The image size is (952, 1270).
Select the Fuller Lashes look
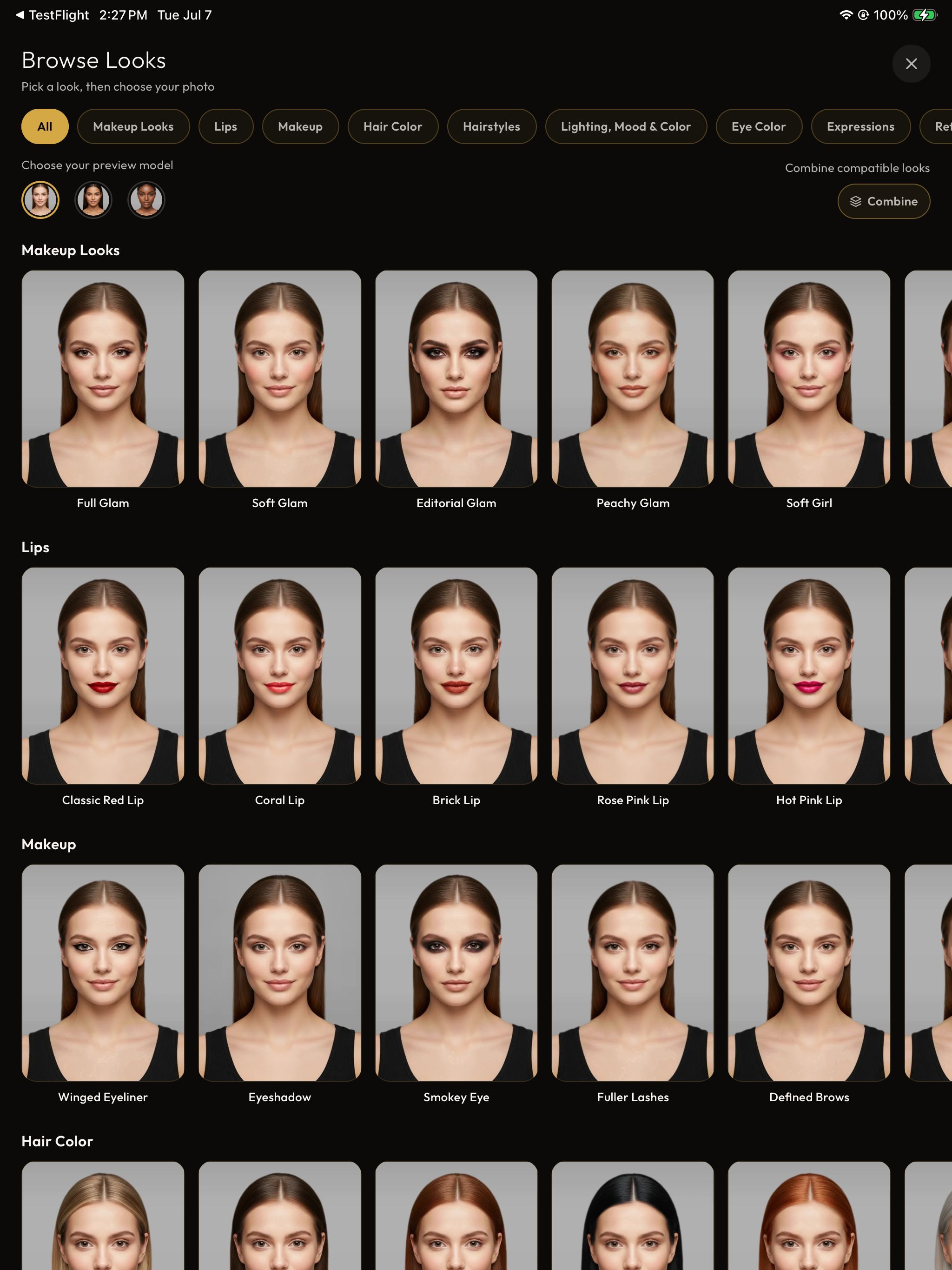click(x=633, y=972)
